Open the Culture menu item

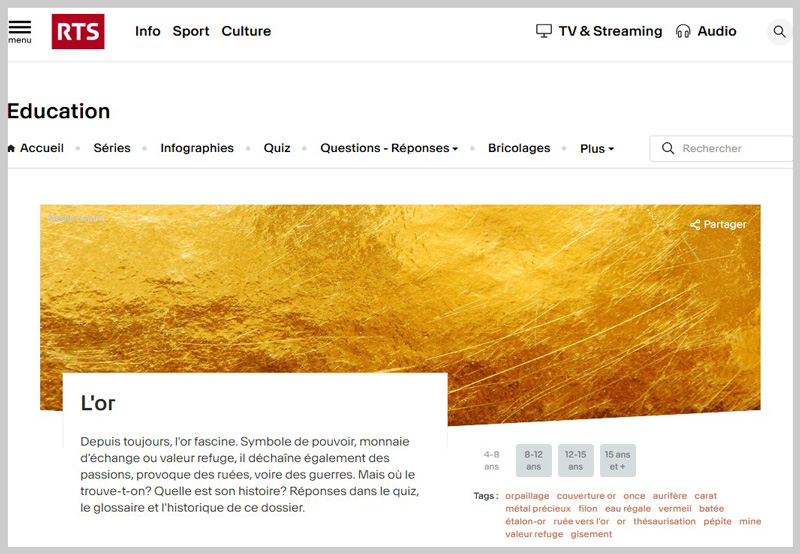246,31
